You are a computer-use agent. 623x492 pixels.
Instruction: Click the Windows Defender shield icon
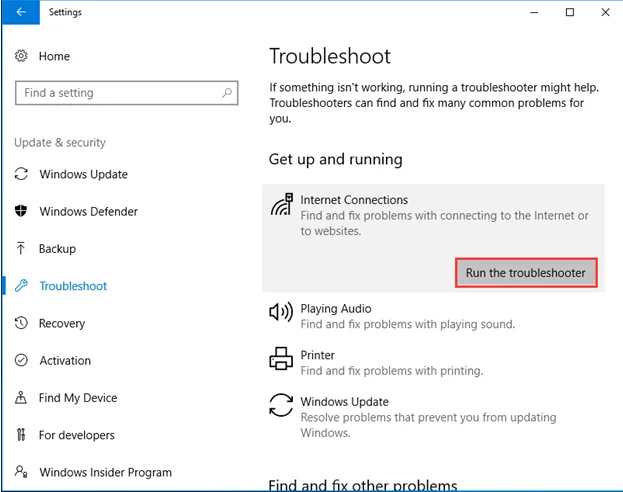(x=21, y=211)
